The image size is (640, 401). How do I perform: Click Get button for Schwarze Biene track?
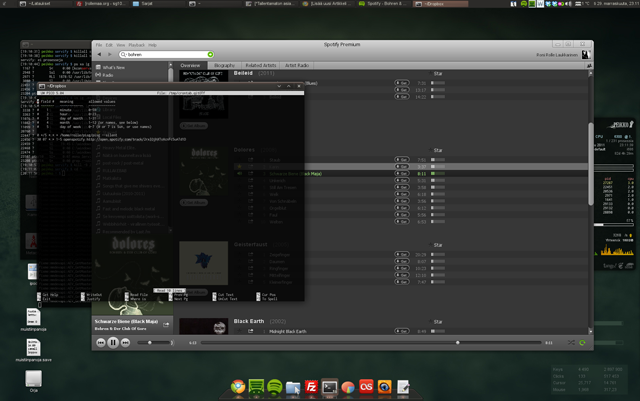[x=402, y=174]
